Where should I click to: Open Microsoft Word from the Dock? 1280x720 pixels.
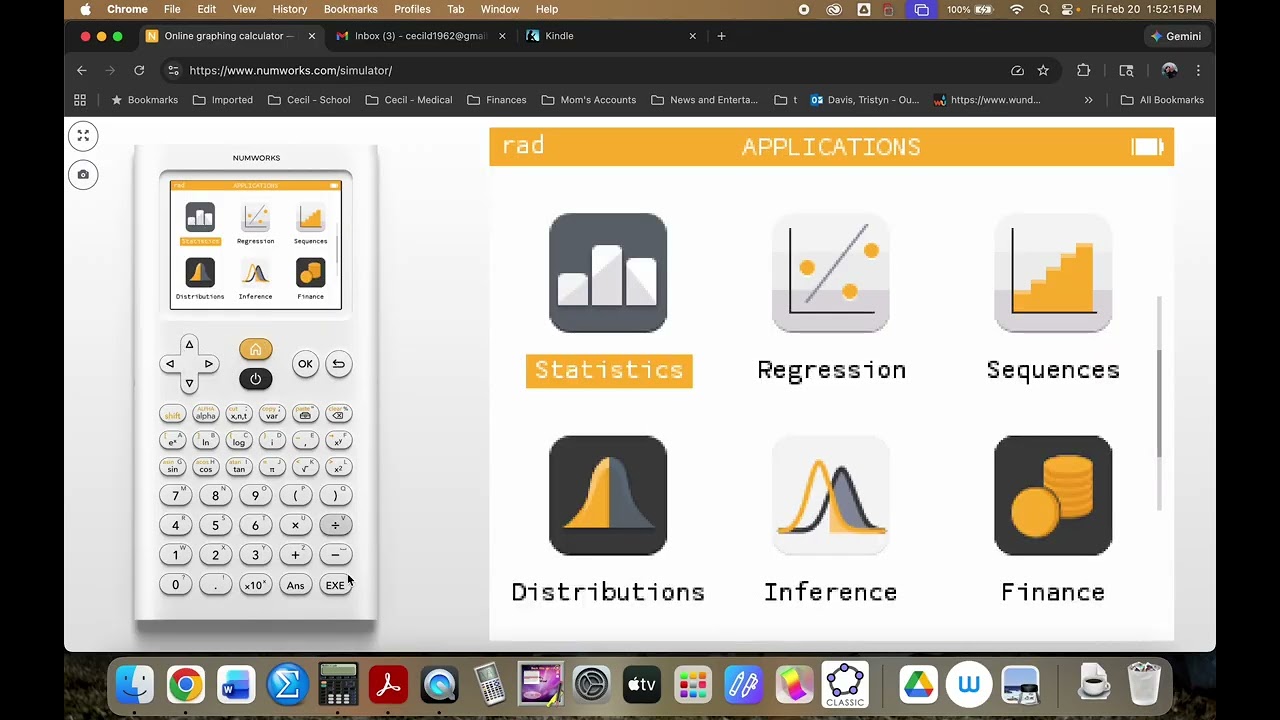pos(236,685)
